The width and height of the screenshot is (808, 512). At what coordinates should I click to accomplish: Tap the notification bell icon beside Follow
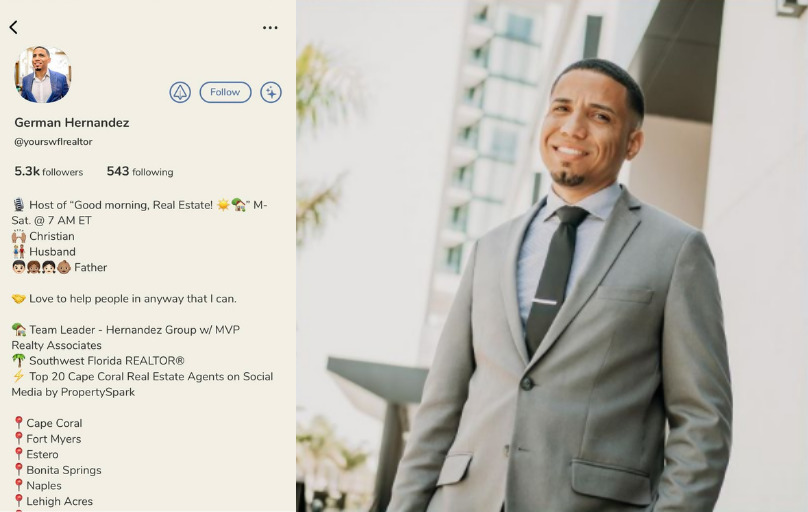(180, 92)
